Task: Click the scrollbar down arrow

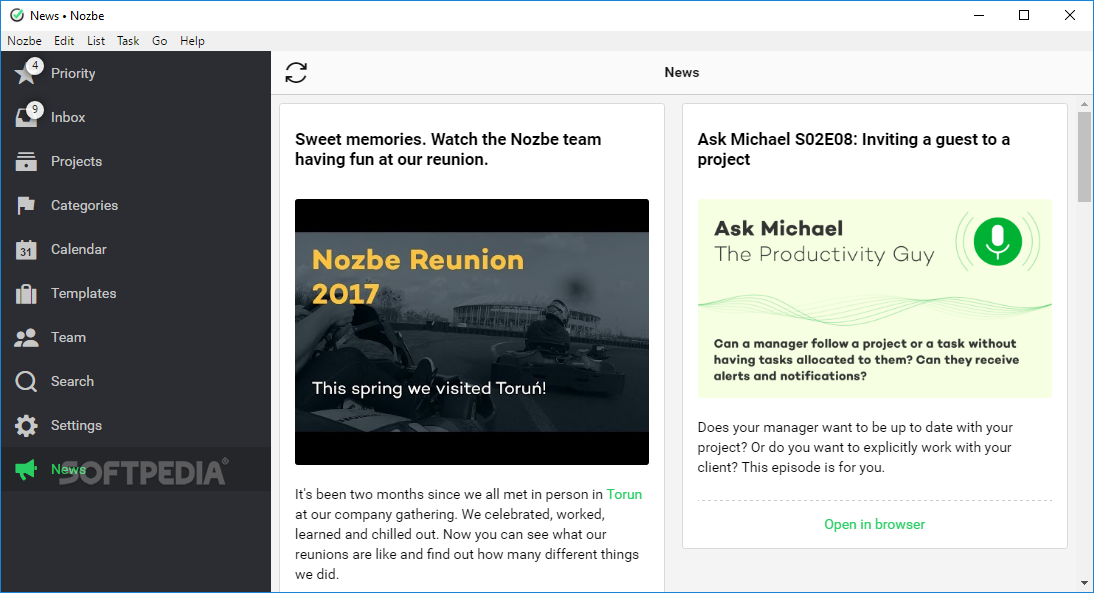Action: 1084,583
